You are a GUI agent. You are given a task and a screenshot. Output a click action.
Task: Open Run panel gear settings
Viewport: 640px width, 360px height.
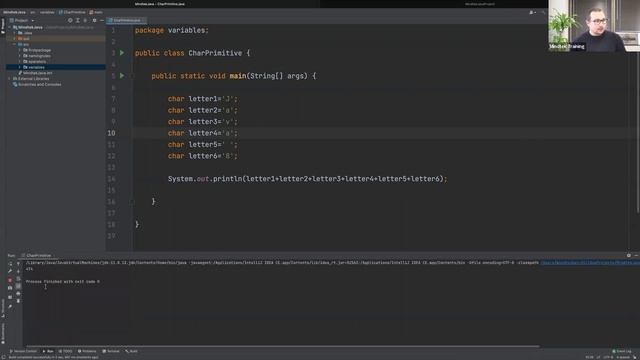pos(629,256)
